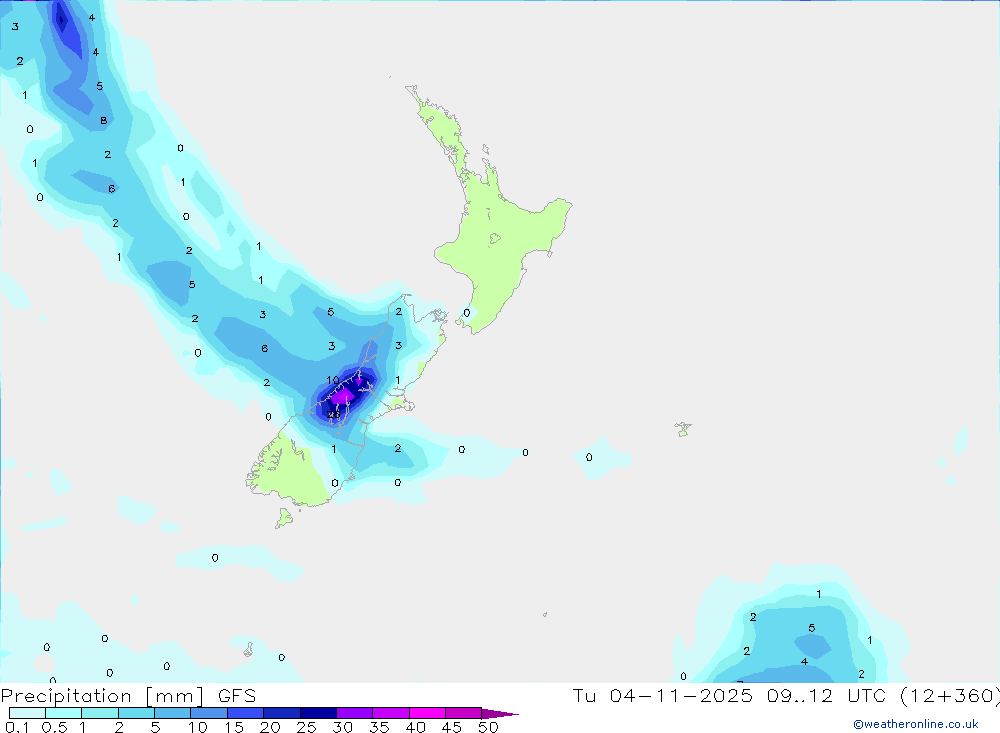The image size is (1000, 733).
Task: Select the 25–30 mm dark navy swatch
Action: (x=318, y=713)
